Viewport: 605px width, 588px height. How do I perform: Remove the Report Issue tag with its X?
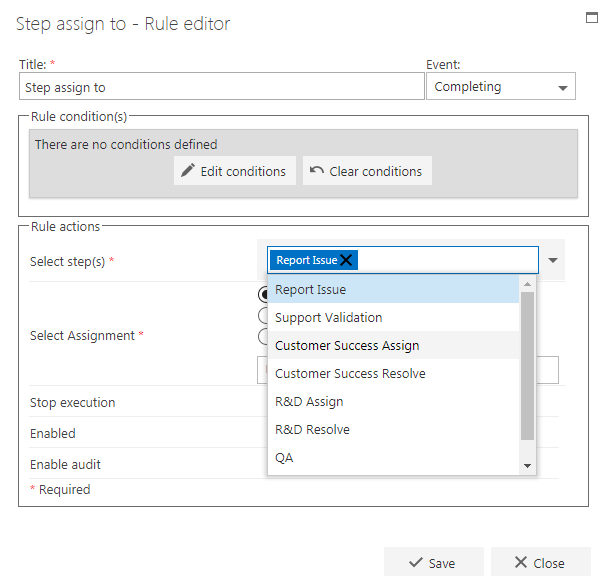(346, 260)
